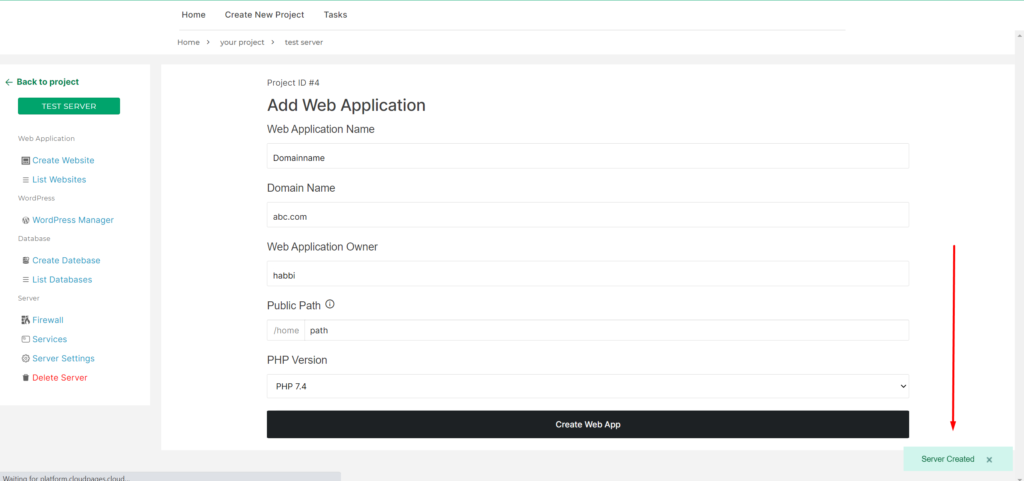Focus the Domain Name field with abc.com
Screen dimensions: 1024x481
[x=588, y=215]
